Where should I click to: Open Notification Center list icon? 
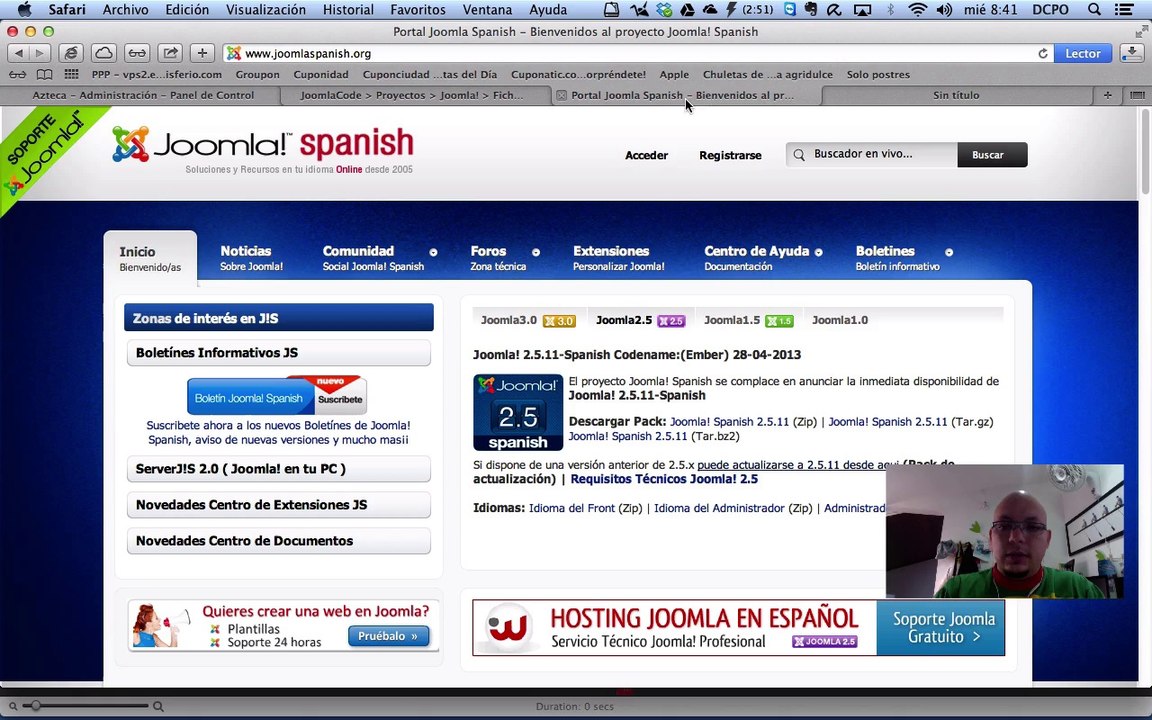coord(1123,10)
